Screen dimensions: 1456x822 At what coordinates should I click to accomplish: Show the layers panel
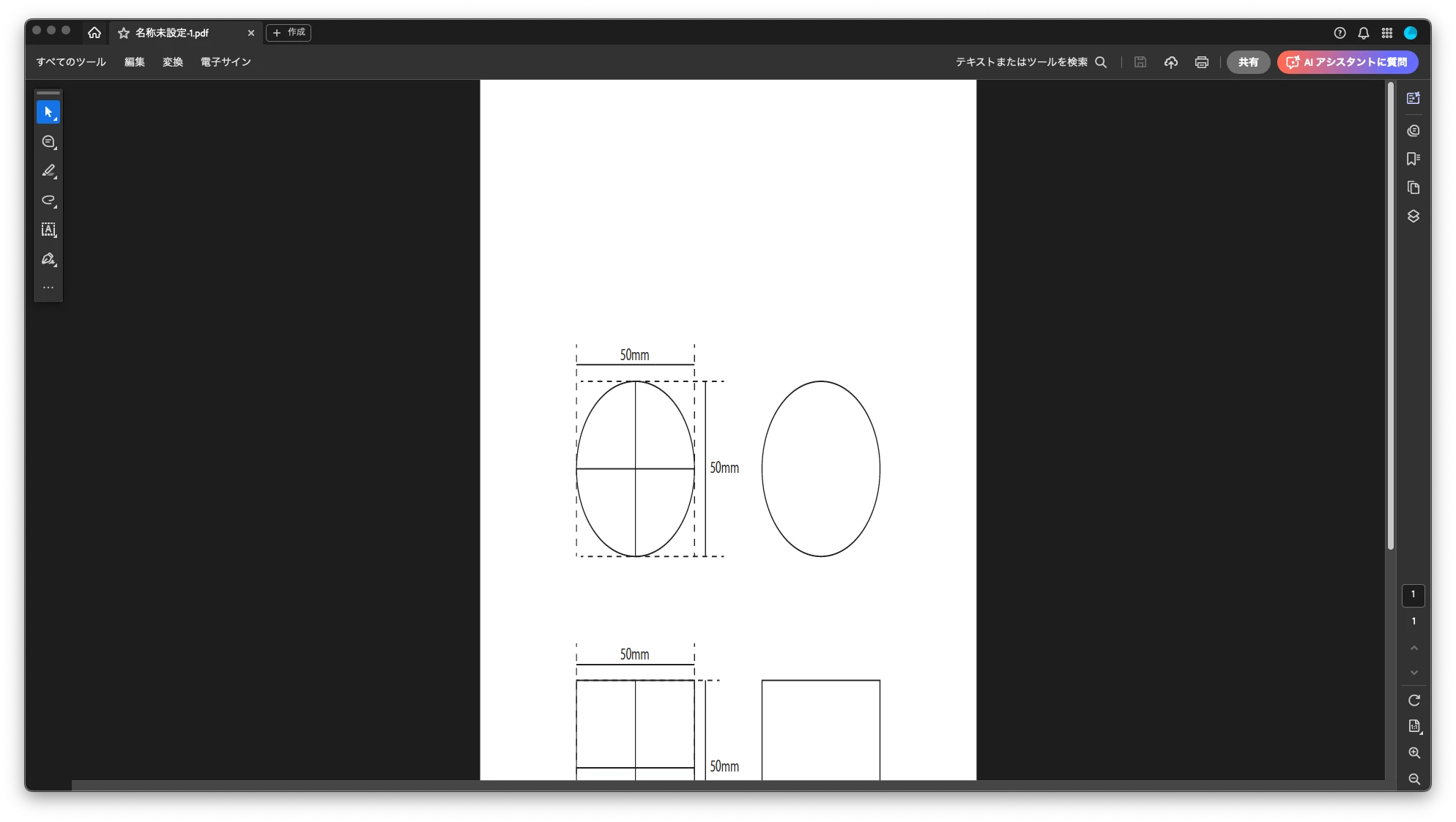(1414, 217)
